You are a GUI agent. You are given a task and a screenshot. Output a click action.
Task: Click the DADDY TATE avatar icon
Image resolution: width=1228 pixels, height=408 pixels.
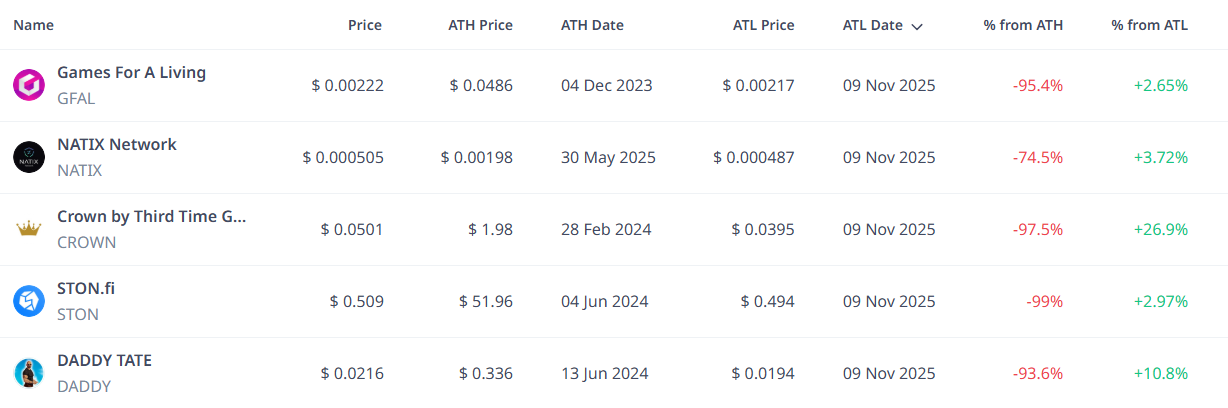28,373
